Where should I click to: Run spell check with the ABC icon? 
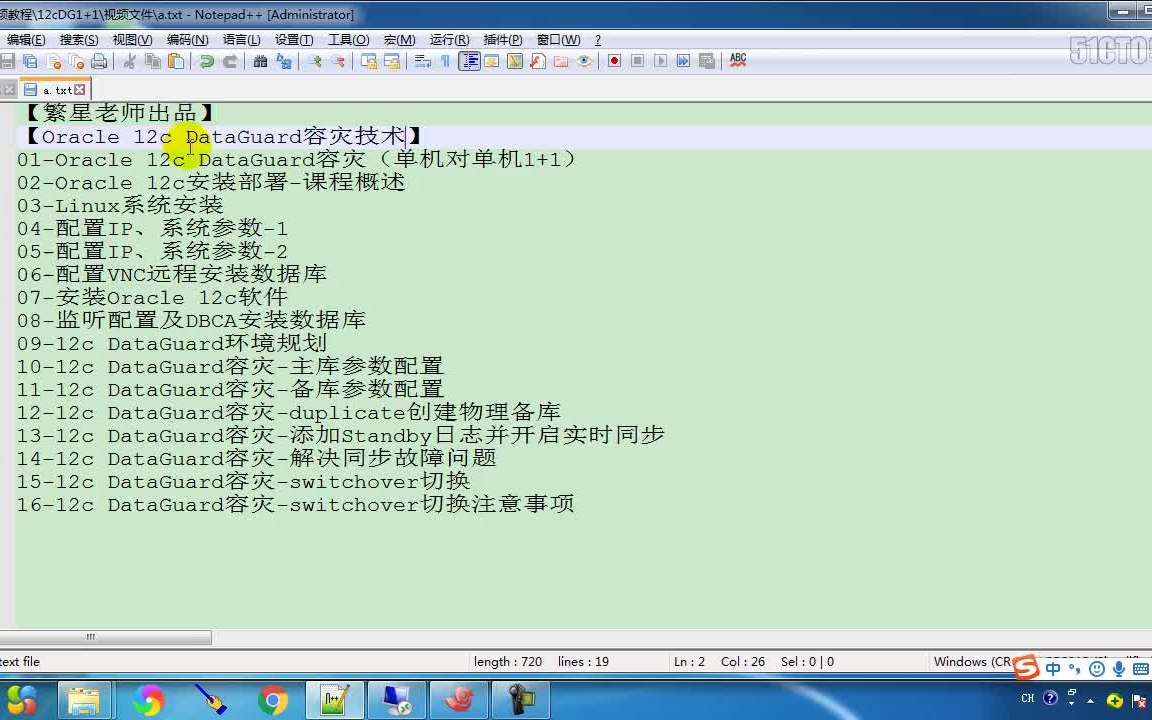pyautogui.click(x=738, y=61)
